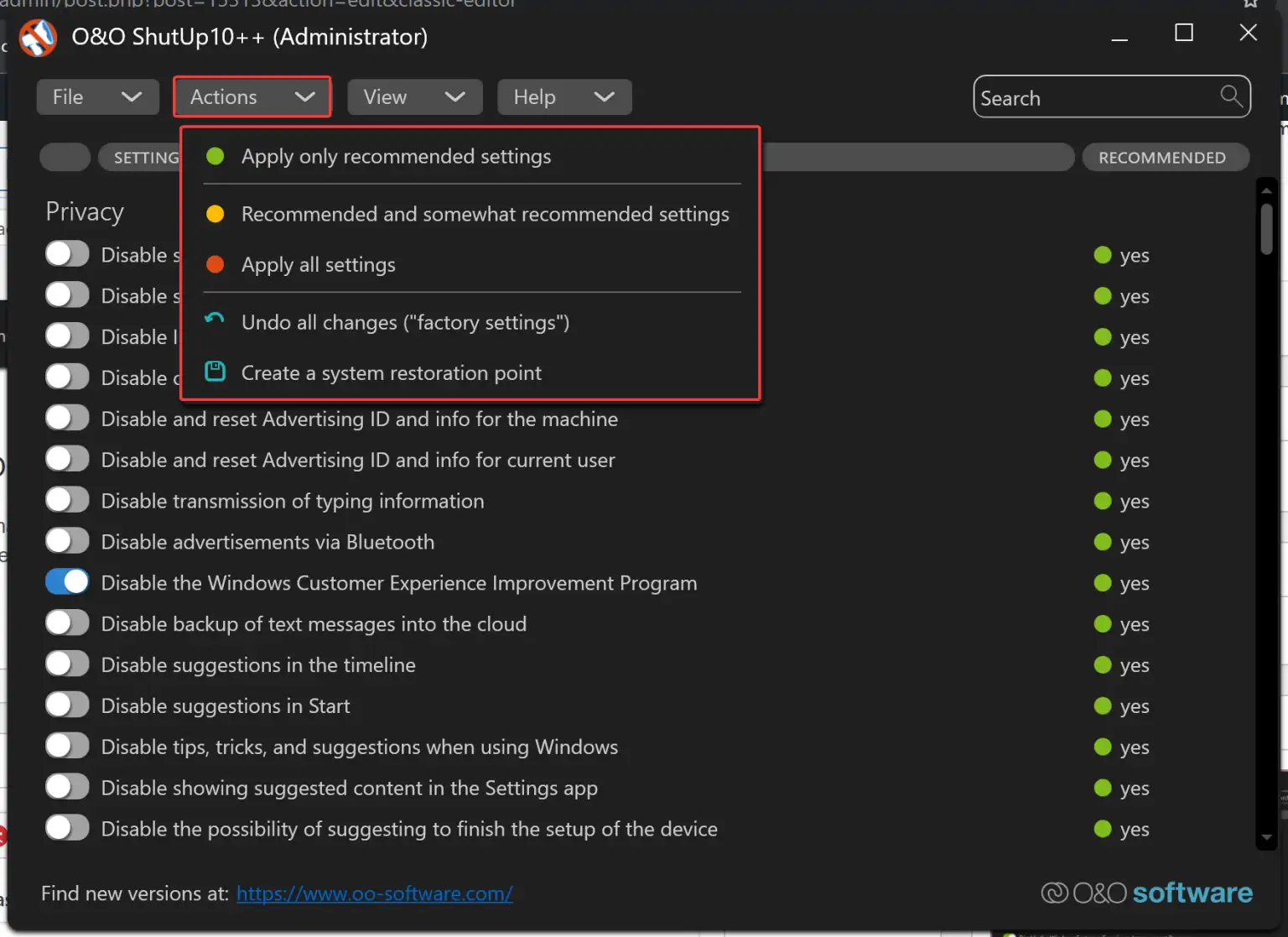This screenshot has height=937, width=1288.
Task: Toggle Disable suggestions in the timeline
Action: coord(67,664)
